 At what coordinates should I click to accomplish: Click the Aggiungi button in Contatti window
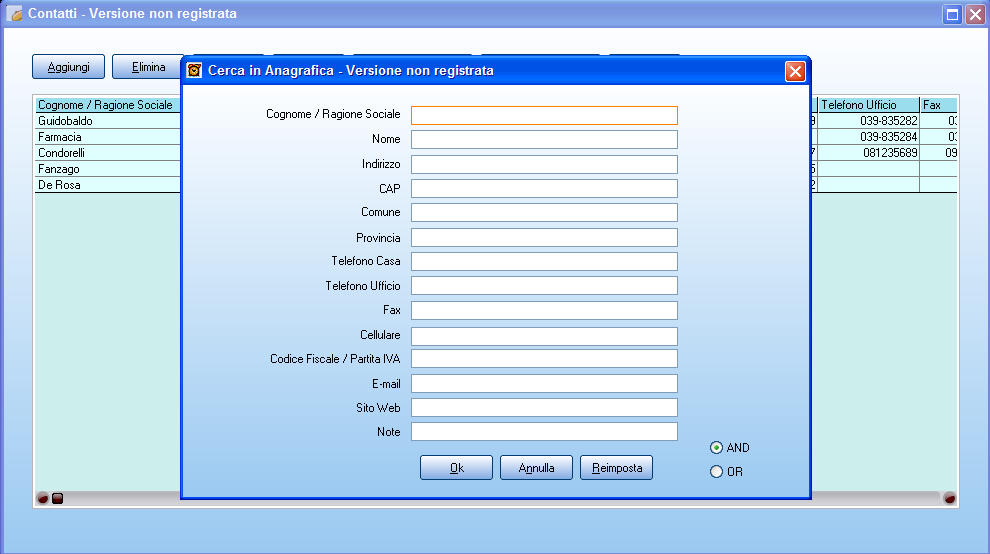(68, 67)
